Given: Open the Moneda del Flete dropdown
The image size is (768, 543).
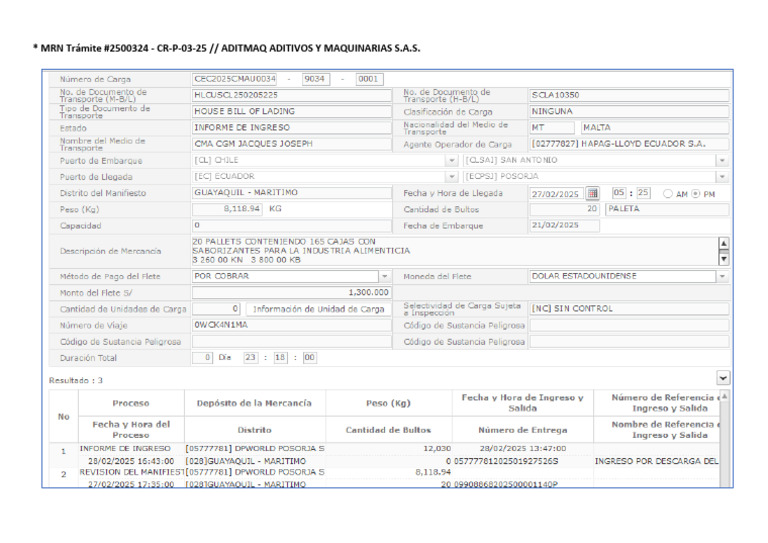Looking at the screenshot, I should click(x=722, y=277).
